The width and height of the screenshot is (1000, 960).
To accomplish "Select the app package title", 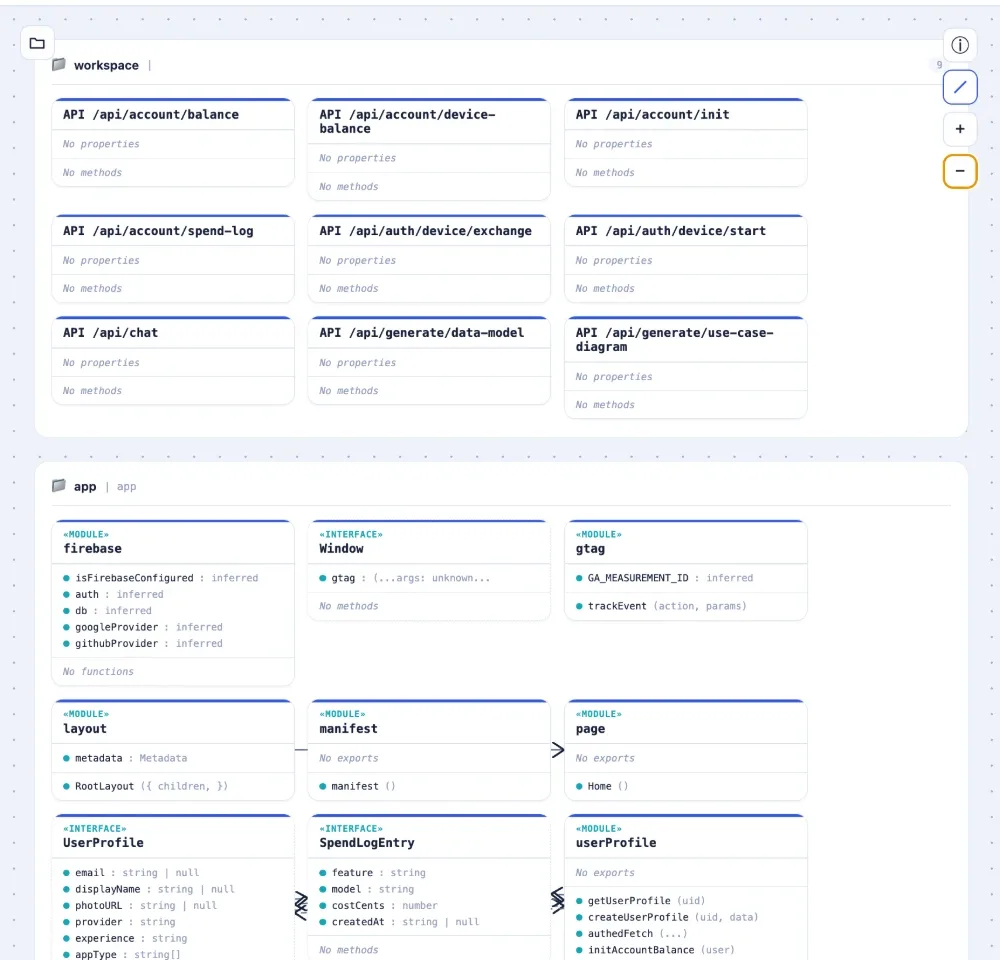I will click(x=85, y=486).
